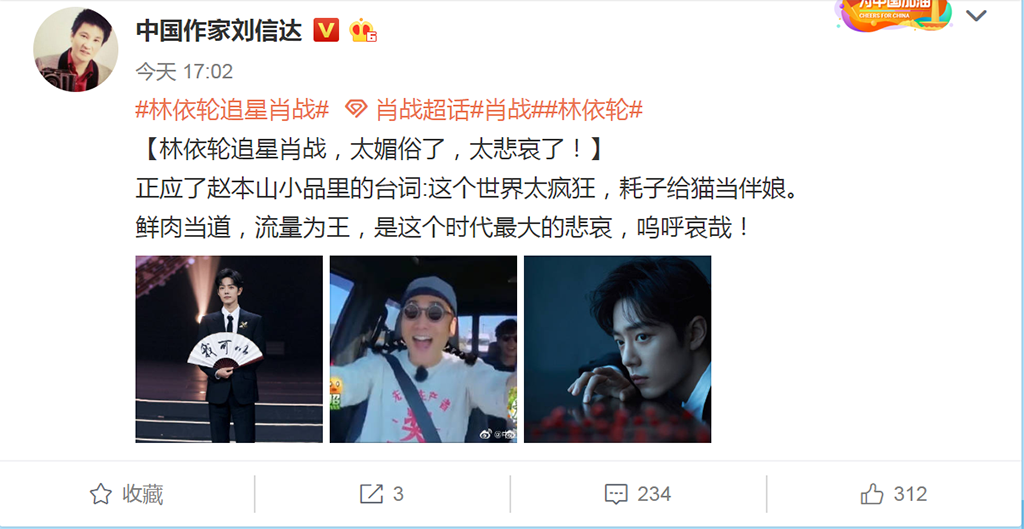The height and width of the screenshot is (529, 1024).
Task: Open hashtag #林依轮追星肖战#
Action: coord(232,110)
